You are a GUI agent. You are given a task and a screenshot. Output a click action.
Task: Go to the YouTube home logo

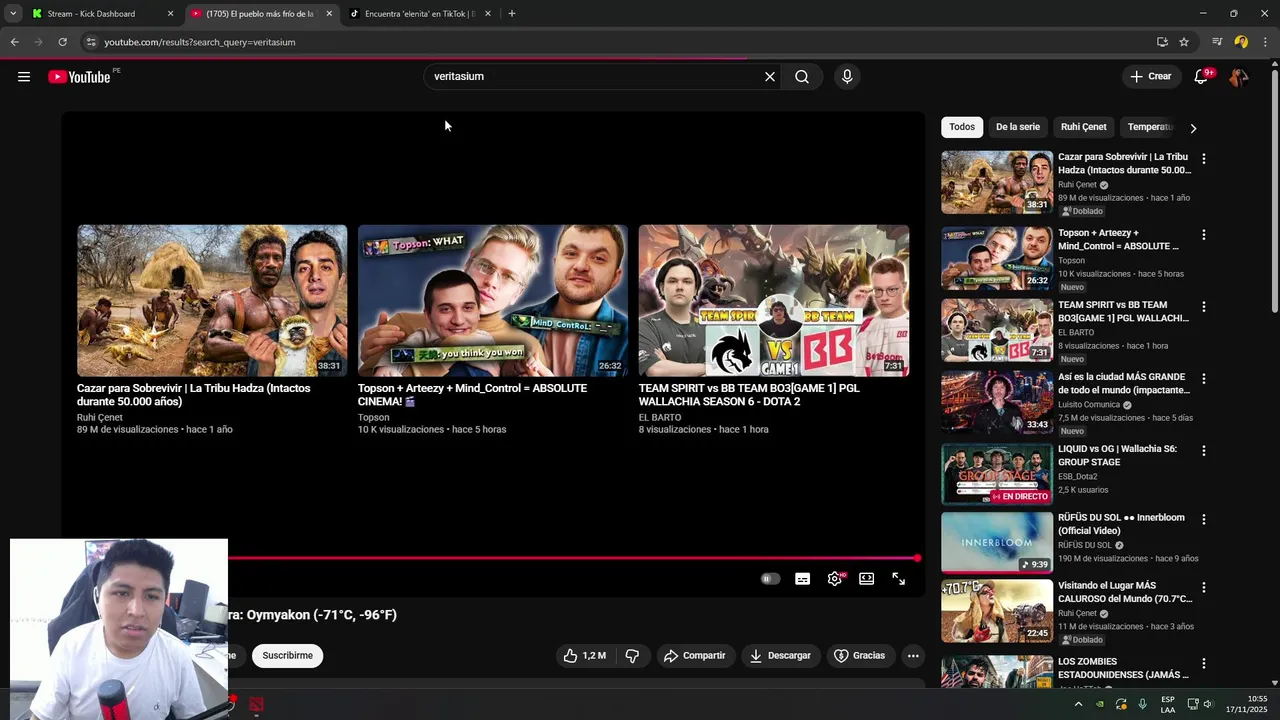(x=79, y=77)
